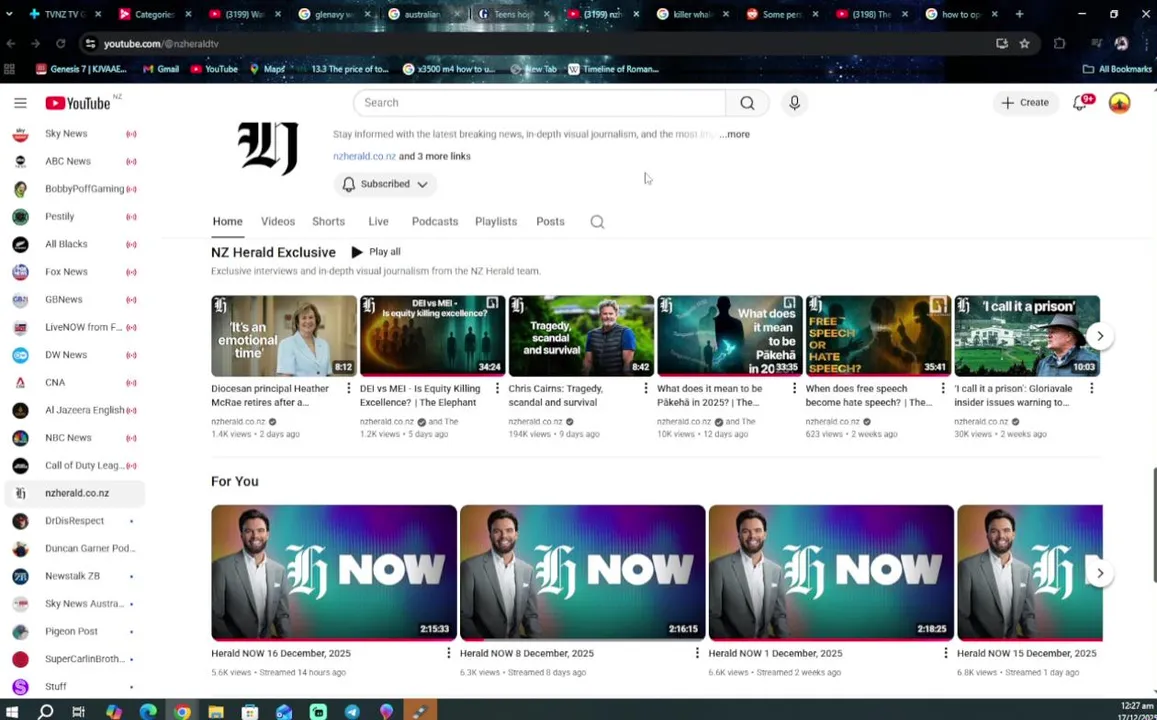
Task: Play Herald NOW 16 December thumbnail
Action: pos(334,572)
